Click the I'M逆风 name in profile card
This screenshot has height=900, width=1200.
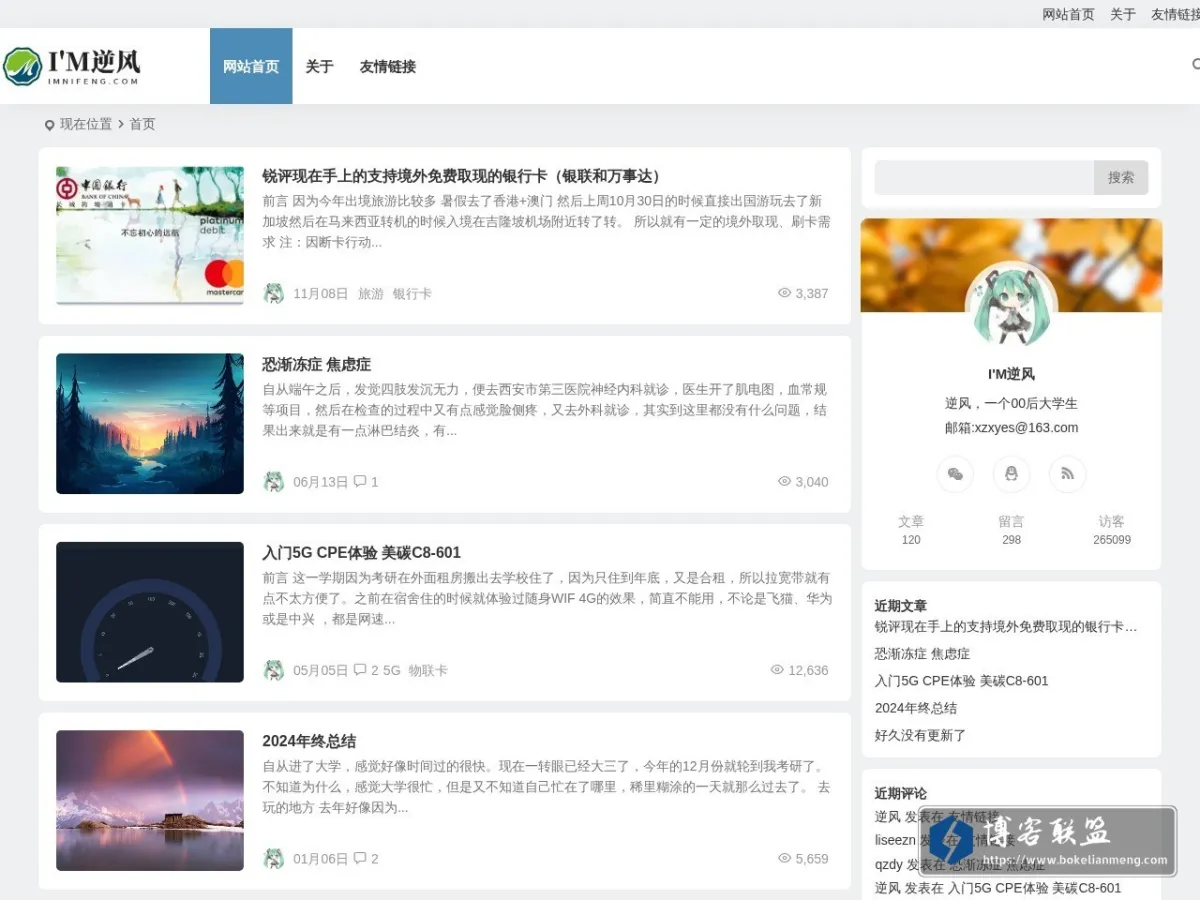1011,374
